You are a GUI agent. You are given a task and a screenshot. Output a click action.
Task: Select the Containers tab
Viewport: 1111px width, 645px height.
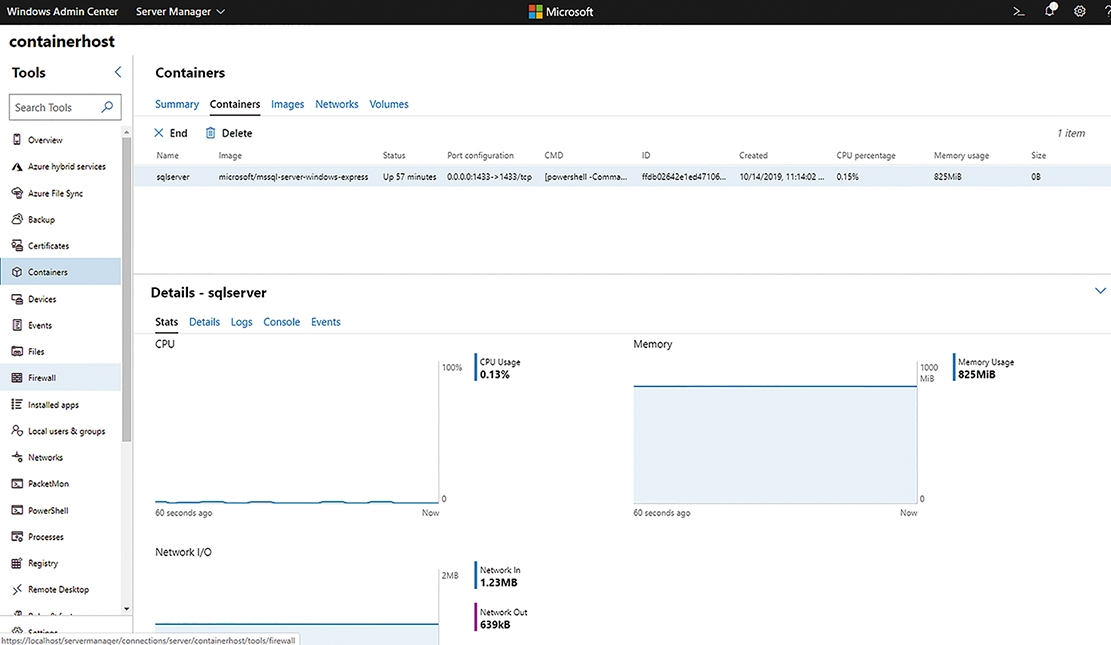[x=235, y=104]
